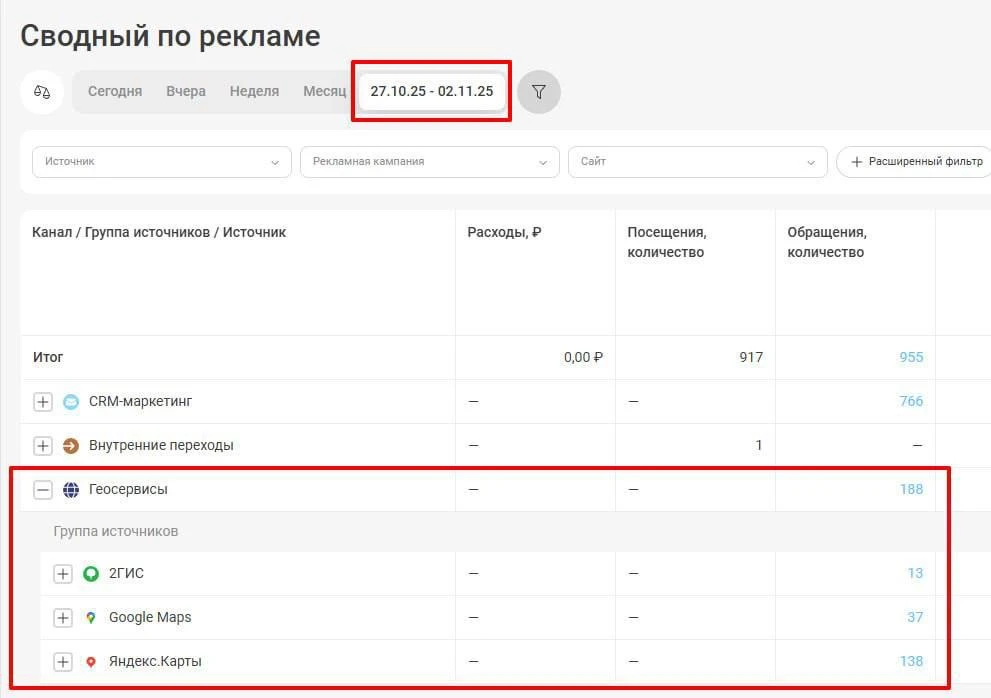Click the Канал / Группа источников / Источник header
The image size is (991, 698).
pos(159,233)
